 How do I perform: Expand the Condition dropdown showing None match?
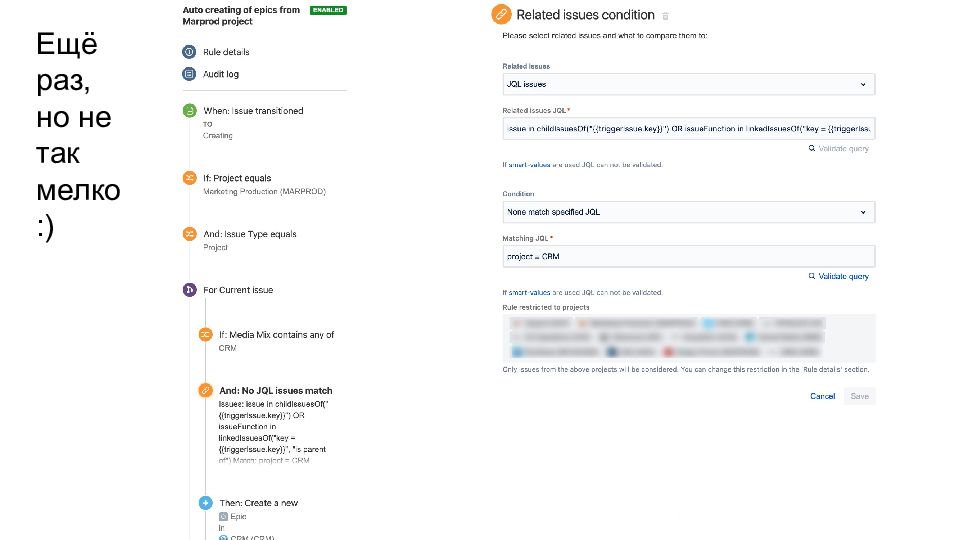tap(688, 212)
